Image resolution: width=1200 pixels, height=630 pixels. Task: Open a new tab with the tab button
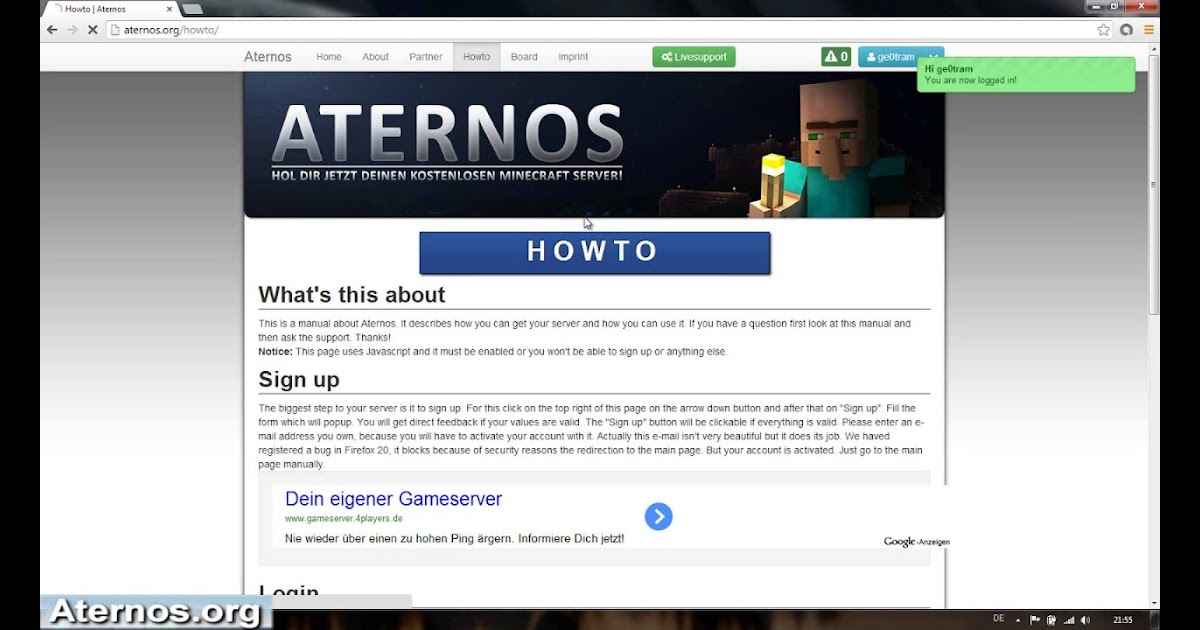(192, 9)
